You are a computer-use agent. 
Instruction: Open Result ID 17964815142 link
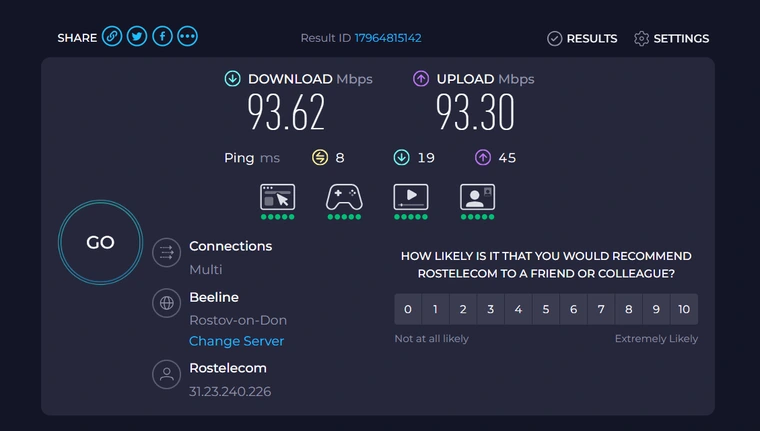coord(388,38)
